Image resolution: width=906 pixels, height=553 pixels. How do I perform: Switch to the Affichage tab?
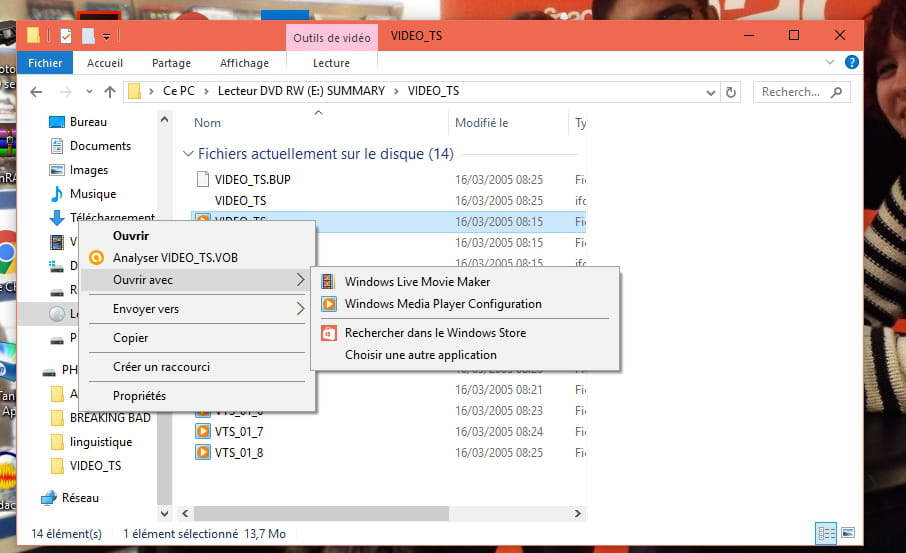point(244,63)
